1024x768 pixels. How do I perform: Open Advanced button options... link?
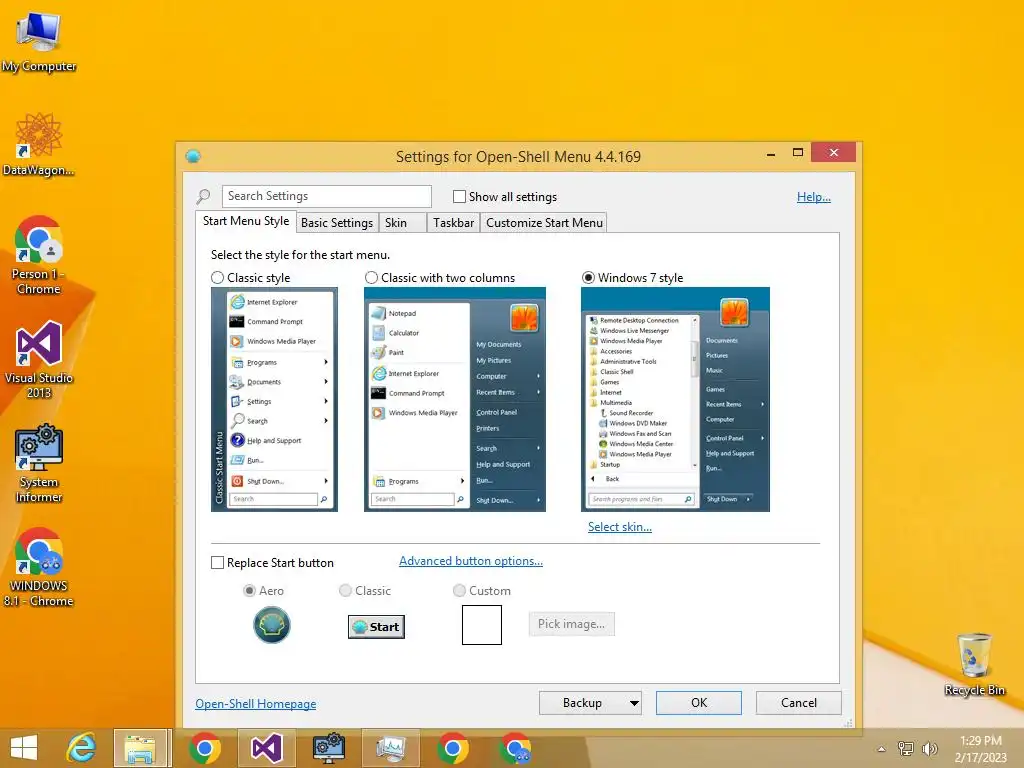471,561
